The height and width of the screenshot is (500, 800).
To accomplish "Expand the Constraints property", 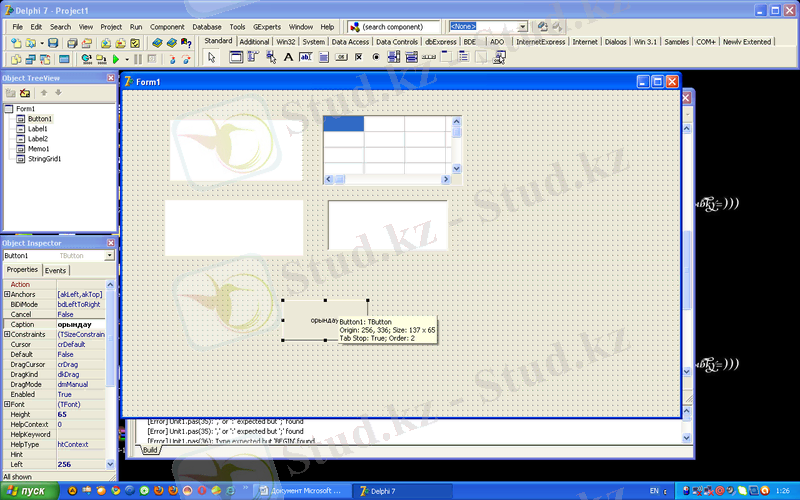I will 7,334.
